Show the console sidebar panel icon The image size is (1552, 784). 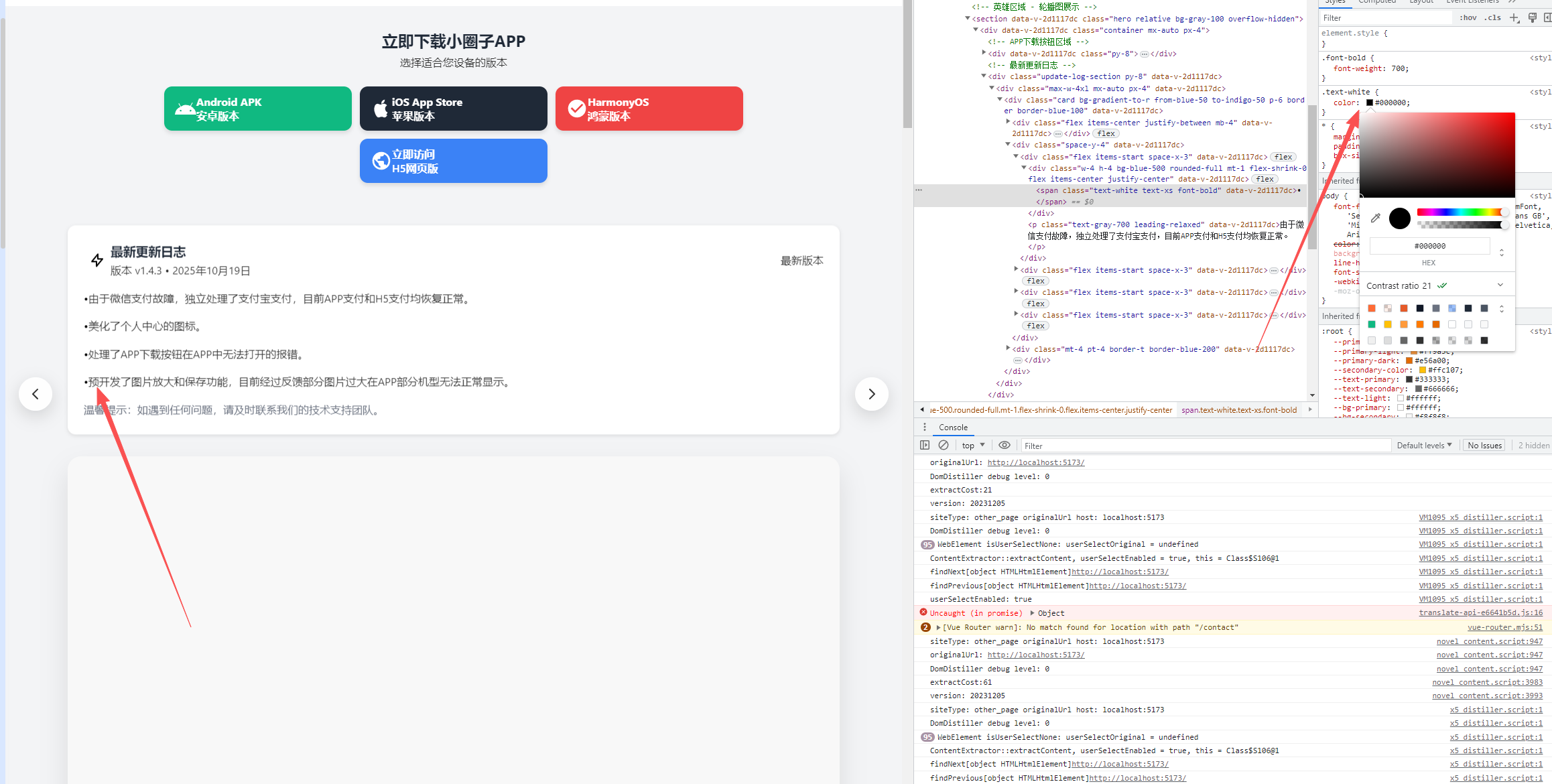(925, 445)
